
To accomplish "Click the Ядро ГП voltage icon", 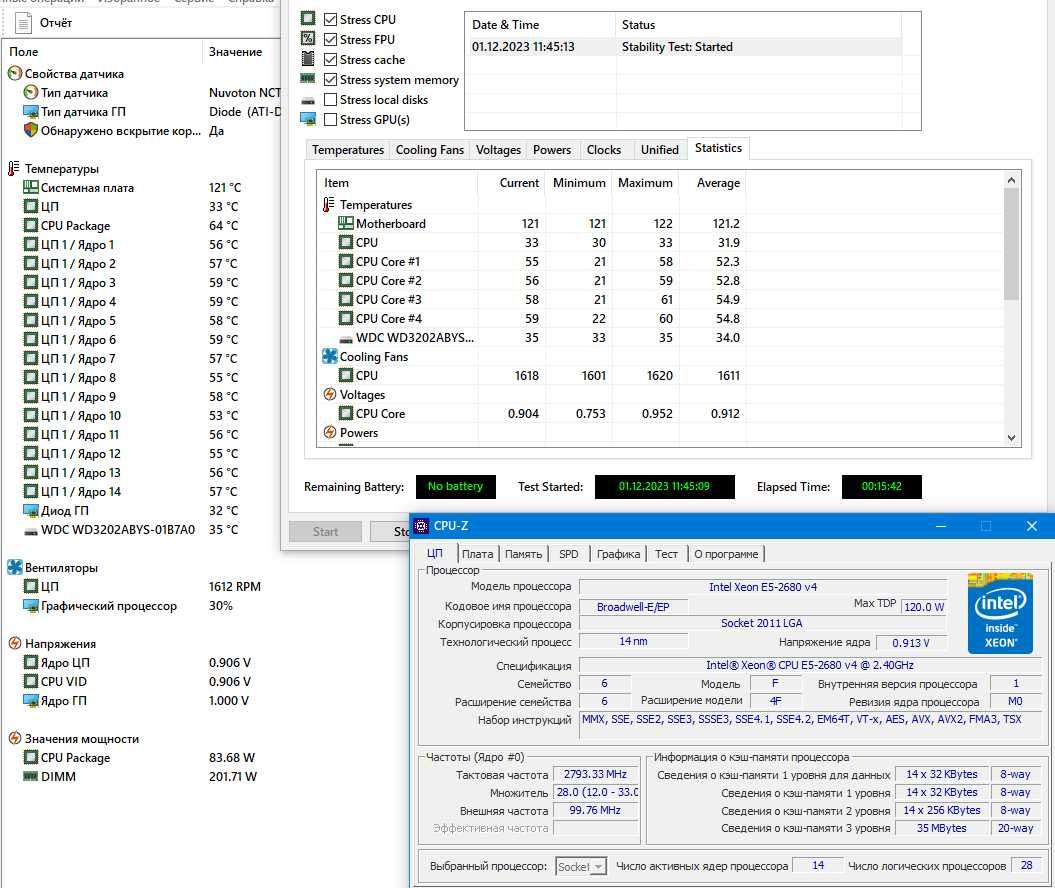I will pos(30,700).
